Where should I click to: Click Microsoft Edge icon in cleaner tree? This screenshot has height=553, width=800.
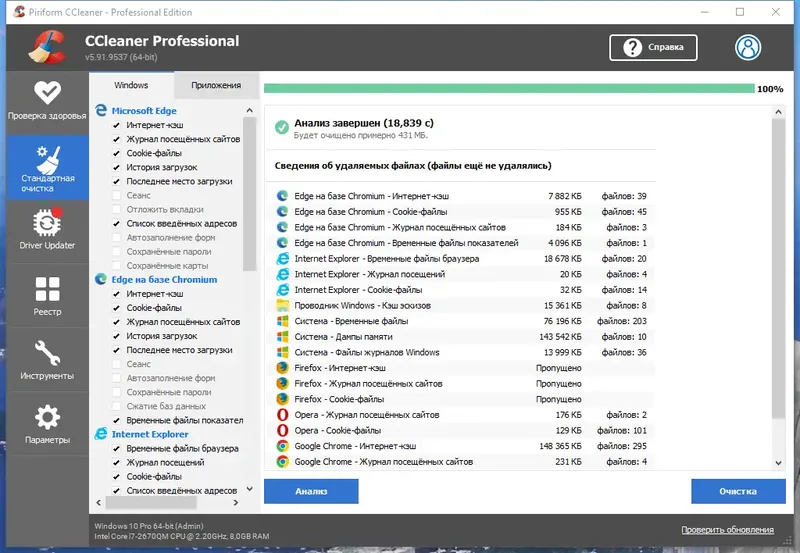[101, 110]
